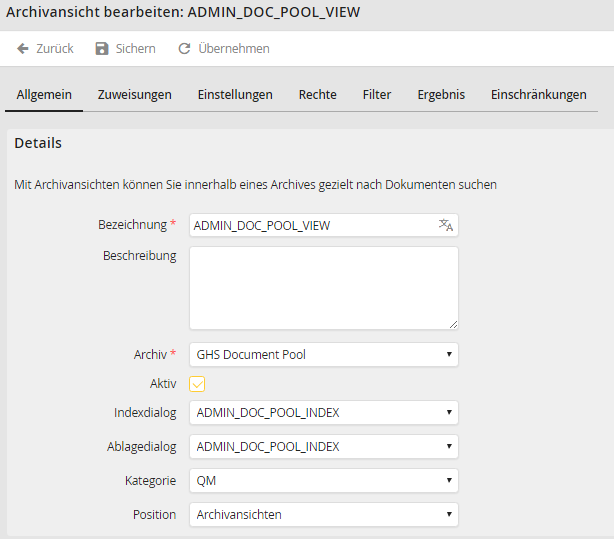Click the Übernehmen refresh icon
The height and width of the screenshot is (539, 614).
click(x=184, y=49)
